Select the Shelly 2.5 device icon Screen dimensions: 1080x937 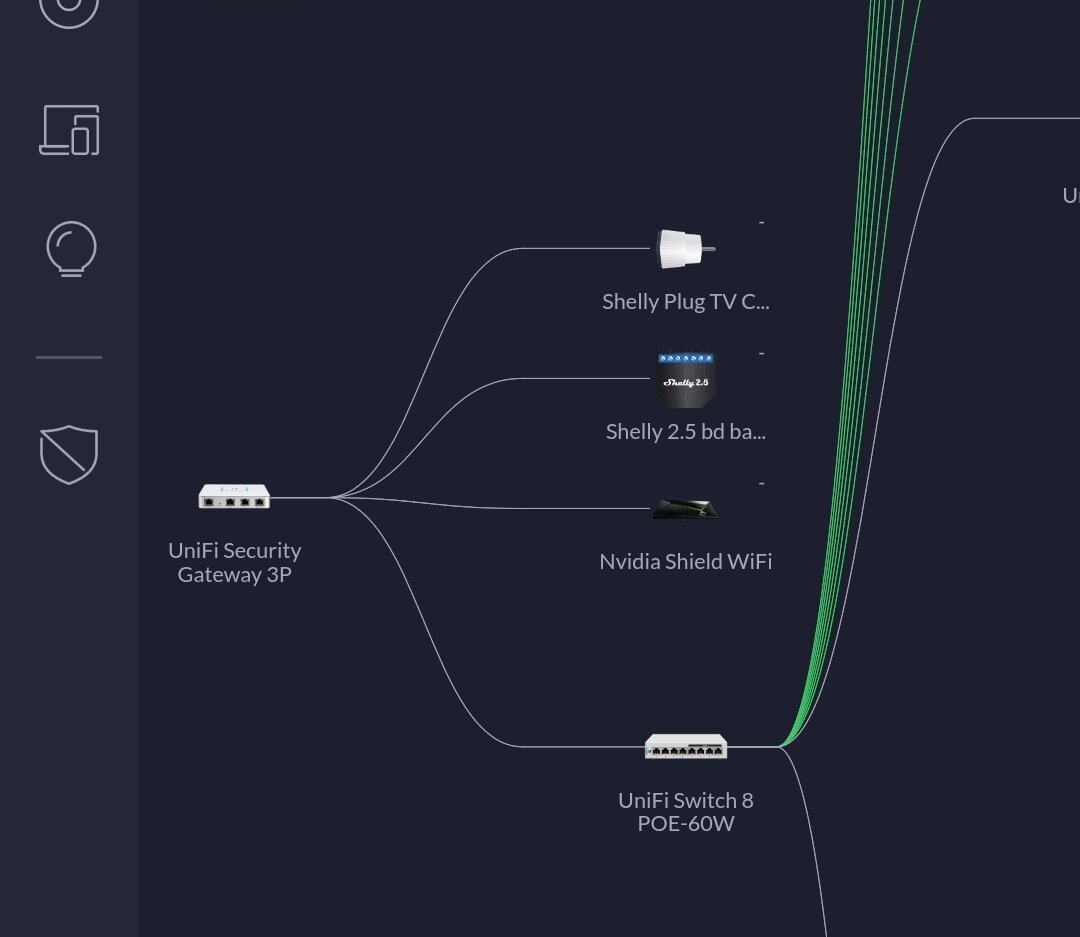pos(686,380)
